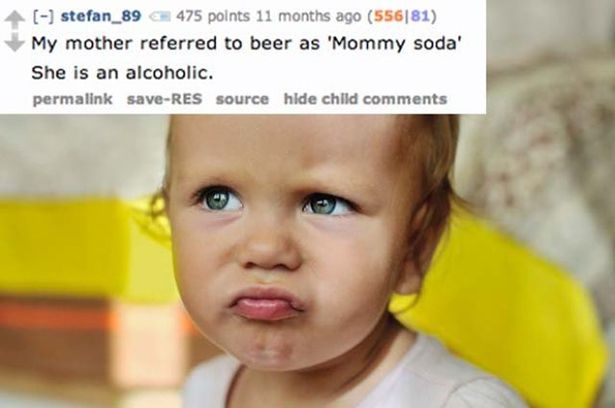View the comment source
Screen dimensions: 615x408
(242, 99)
